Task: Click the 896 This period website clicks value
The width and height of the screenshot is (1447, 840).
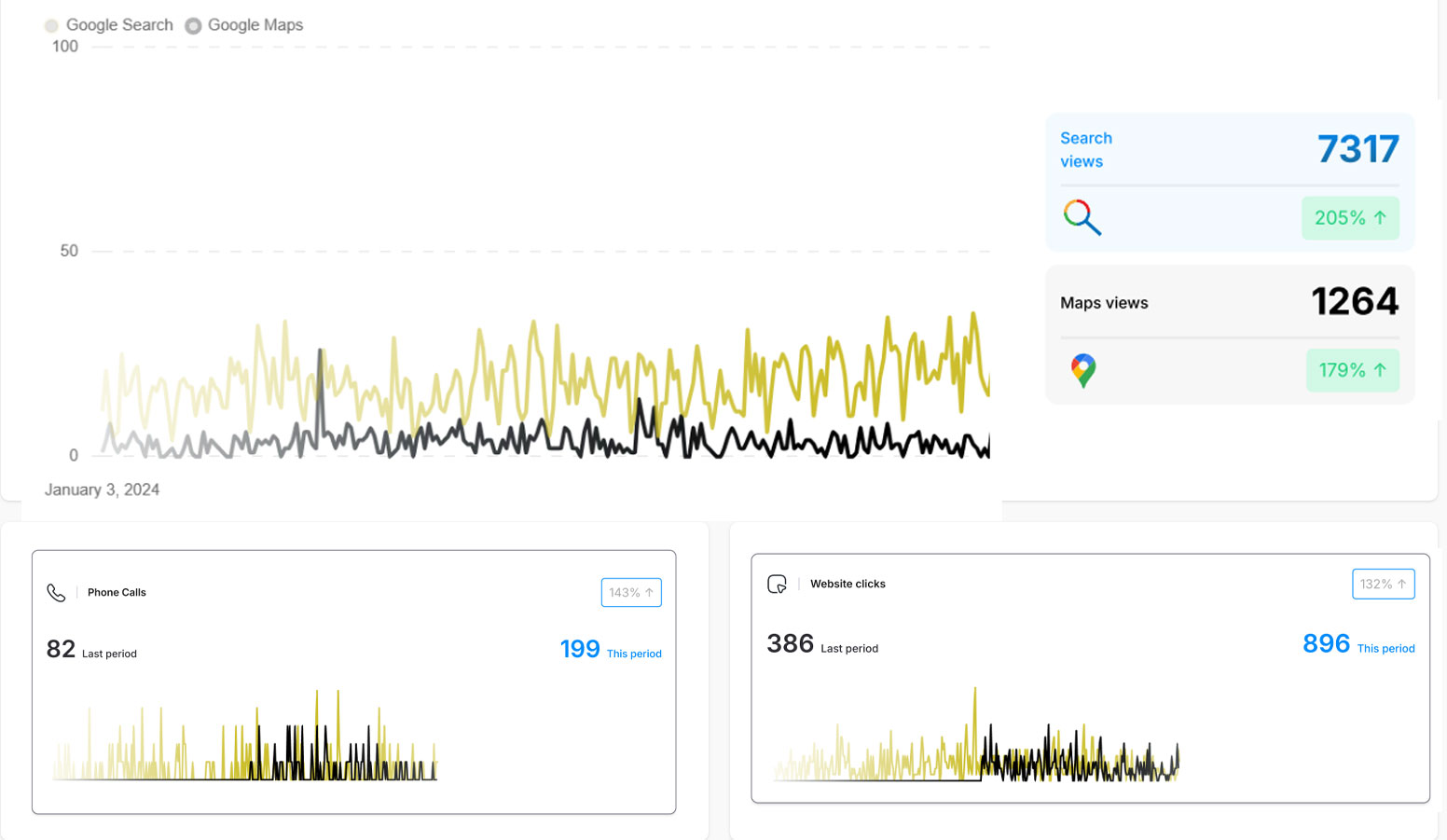Action: pyautogui.click(x=1326, y=643)
